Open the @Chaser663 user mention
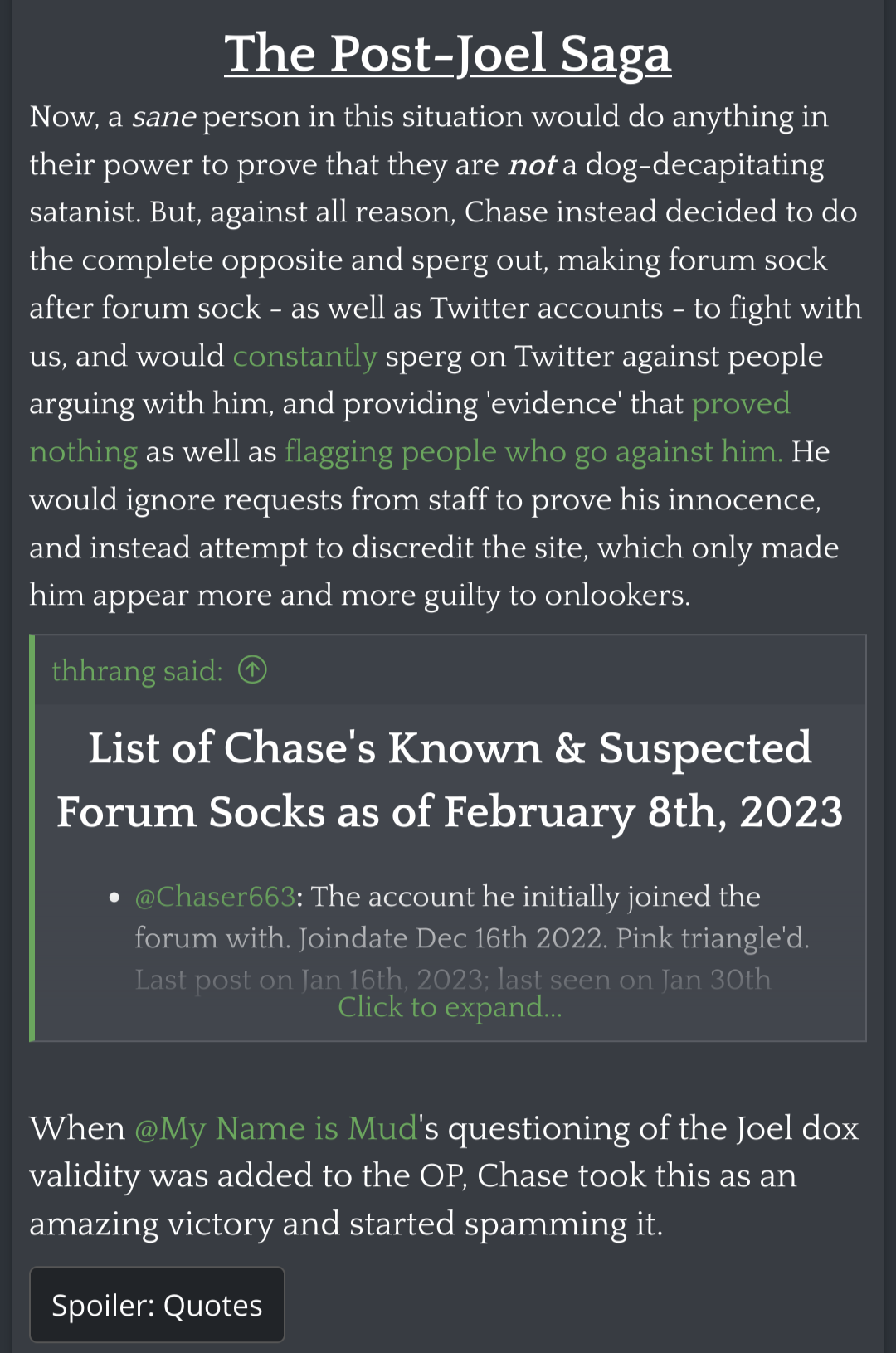 pyautogui.click(x=215, y=897)
